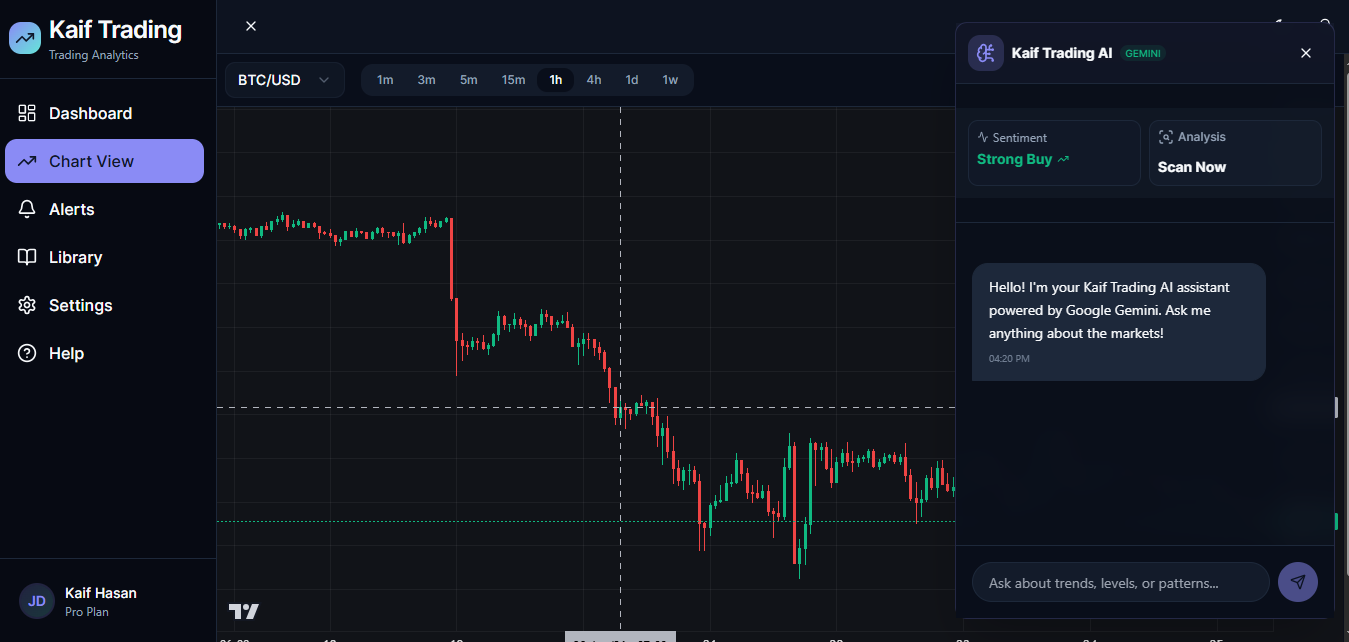
Task: Click the Dashboard grid icon
Action: (27, 113)
